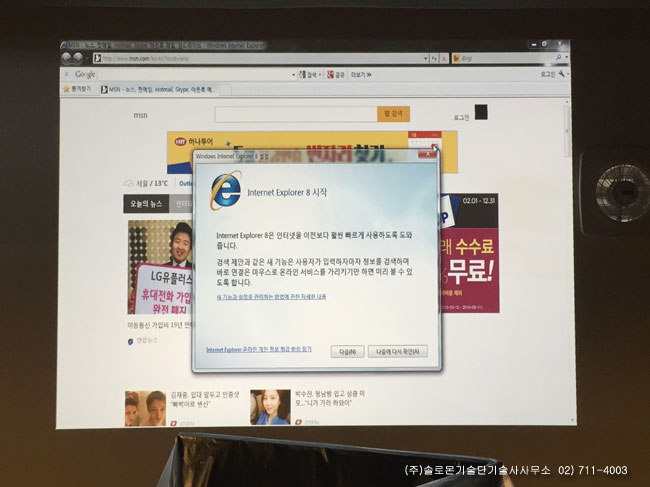
Task: Select the 오늘의 뉴스 tab
Action: 146,204
